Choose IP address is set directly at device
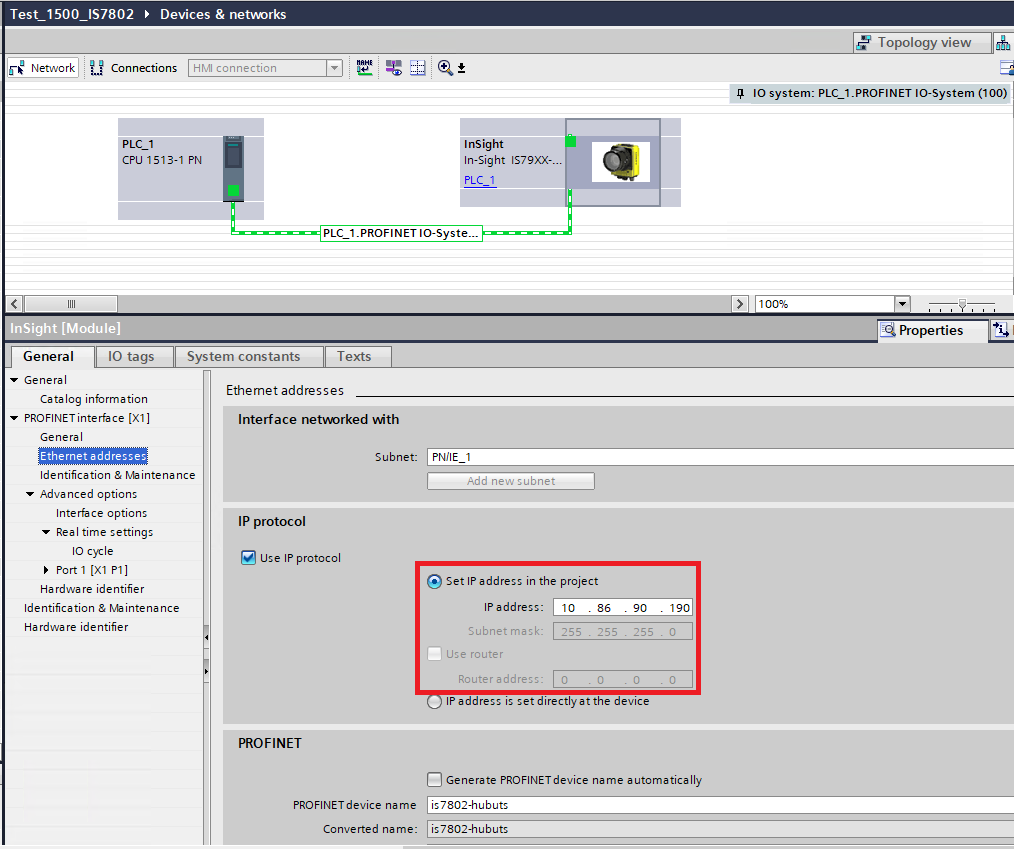 click(434, 701)
